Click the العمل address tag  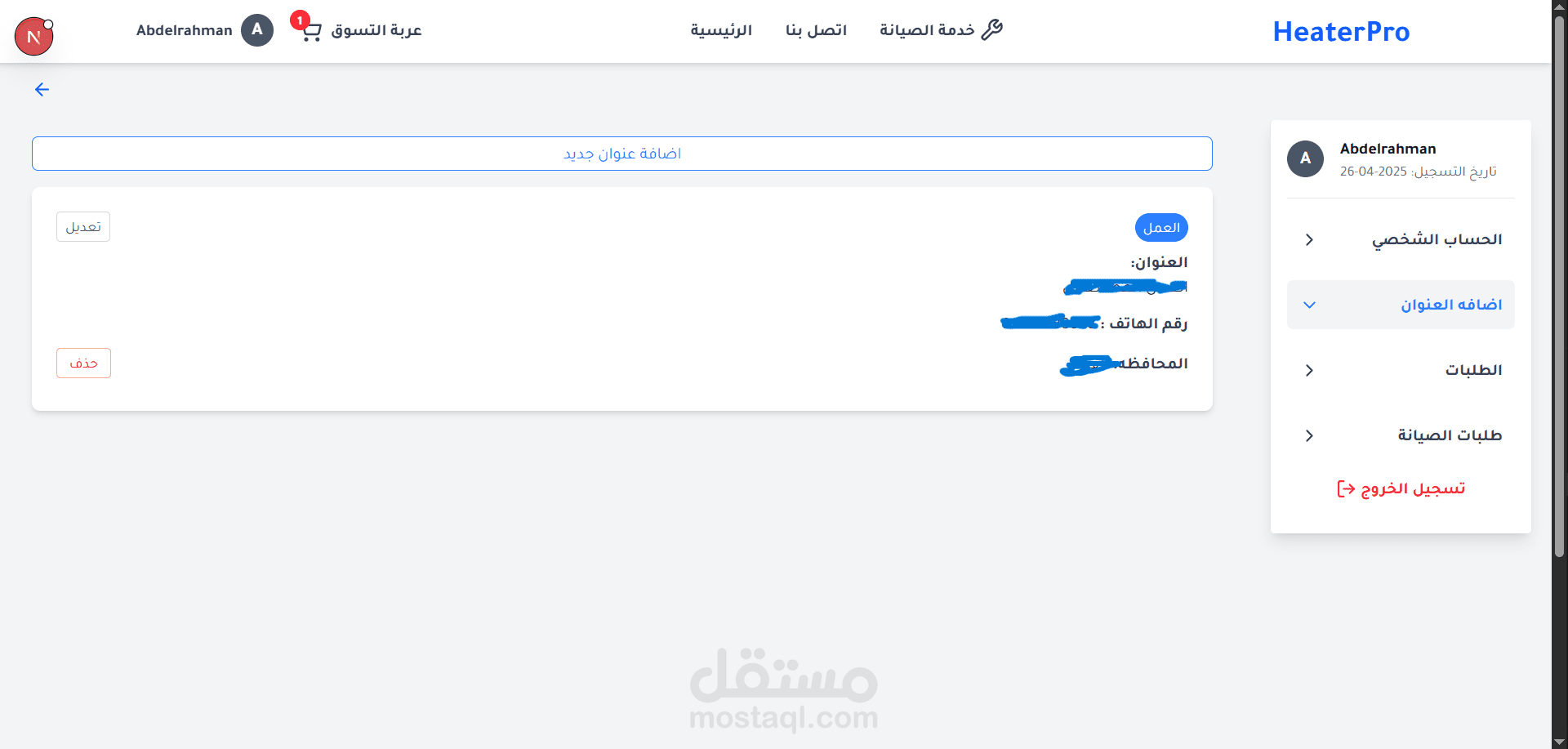(1161, 227)
